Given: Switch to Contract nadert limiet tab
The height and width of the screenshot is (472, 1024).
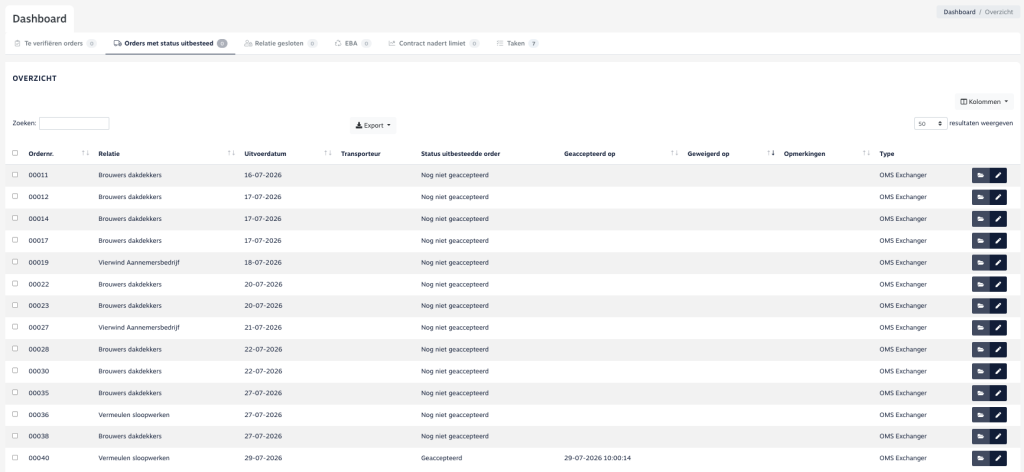Looking at the screenshot, I should click(x=433, y=44).
